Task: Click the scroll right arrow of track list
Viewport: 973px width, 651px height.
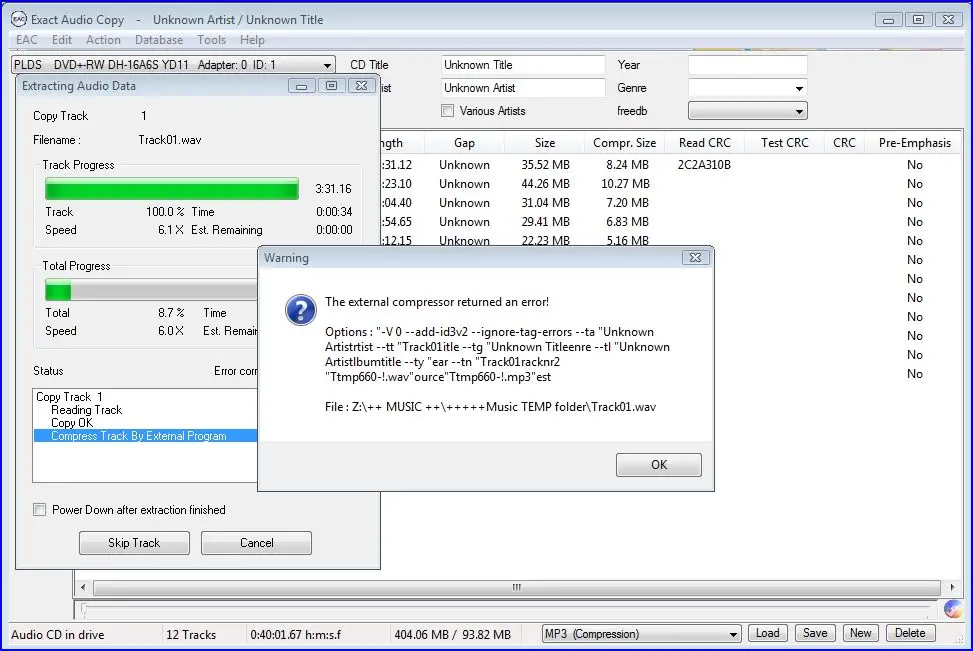Action: (953, 587)
